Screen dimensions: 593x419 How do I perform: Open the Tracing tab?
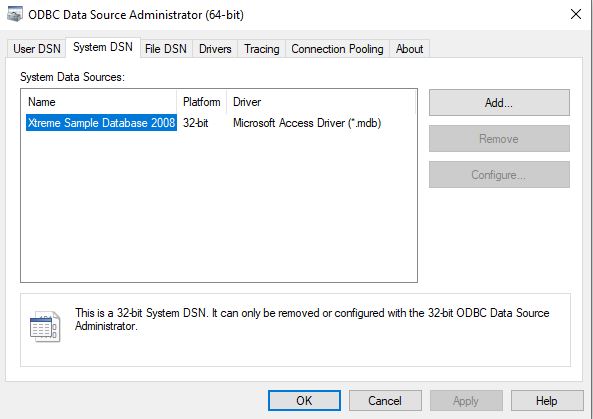(x=261, y=49)
